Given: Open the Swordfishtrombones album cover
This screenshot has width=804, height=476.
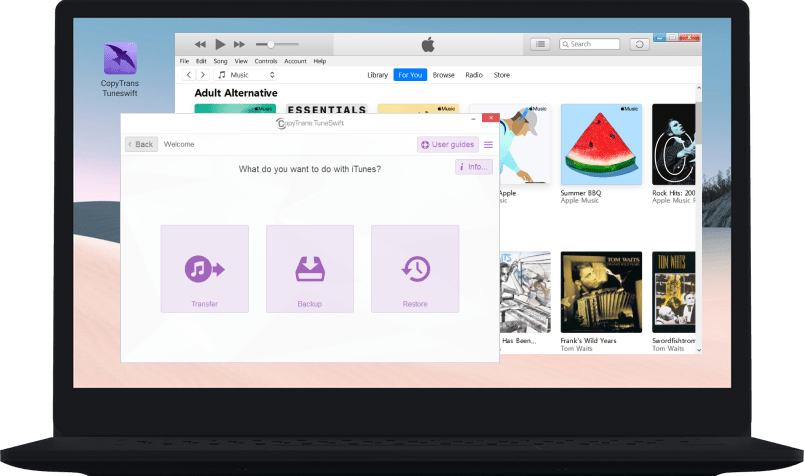Looking at the screenshot, I should 673,292.
